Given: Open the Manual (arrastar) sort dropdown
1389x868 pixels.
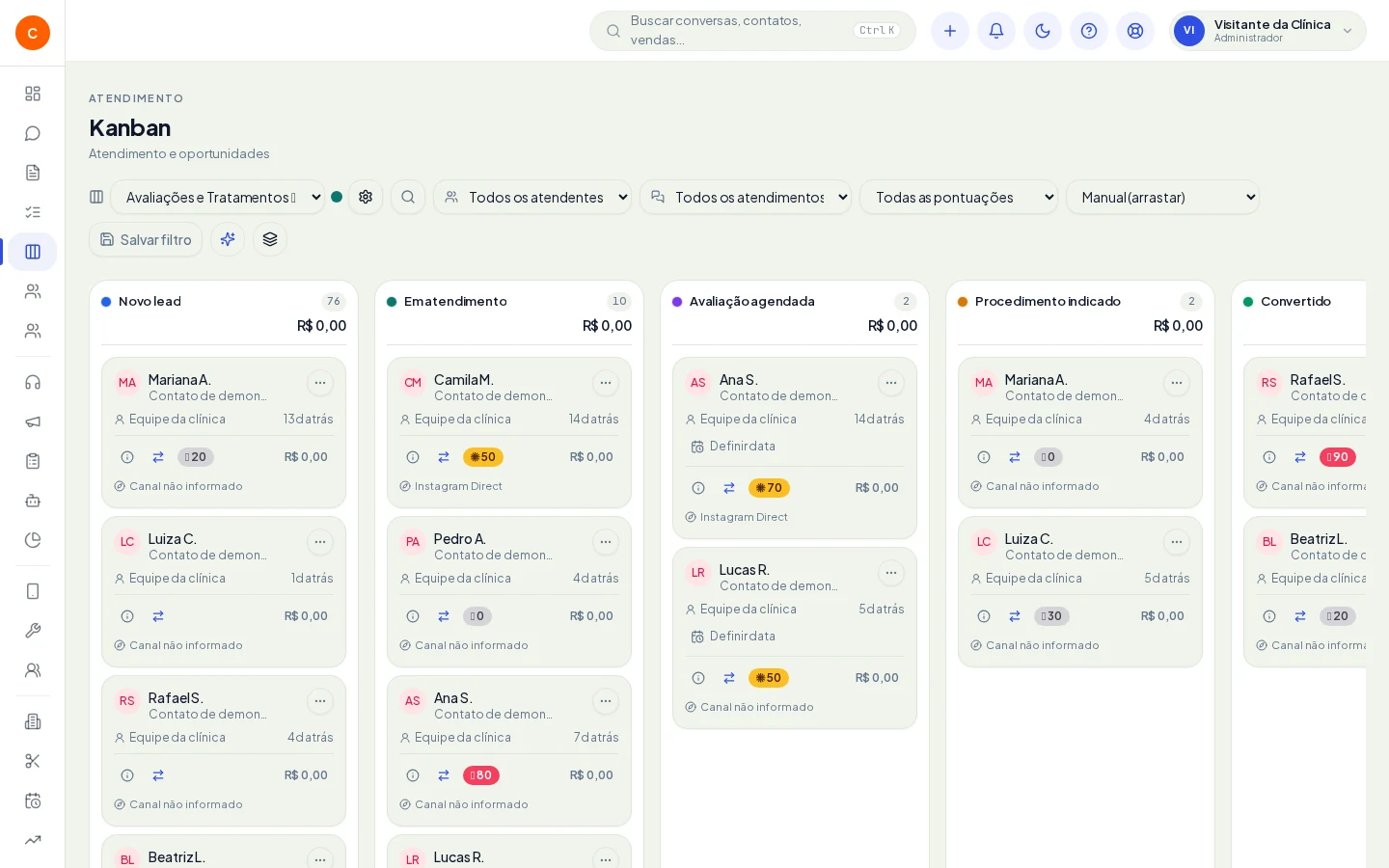Looking at the screenshot, I should coord(1162,197).
